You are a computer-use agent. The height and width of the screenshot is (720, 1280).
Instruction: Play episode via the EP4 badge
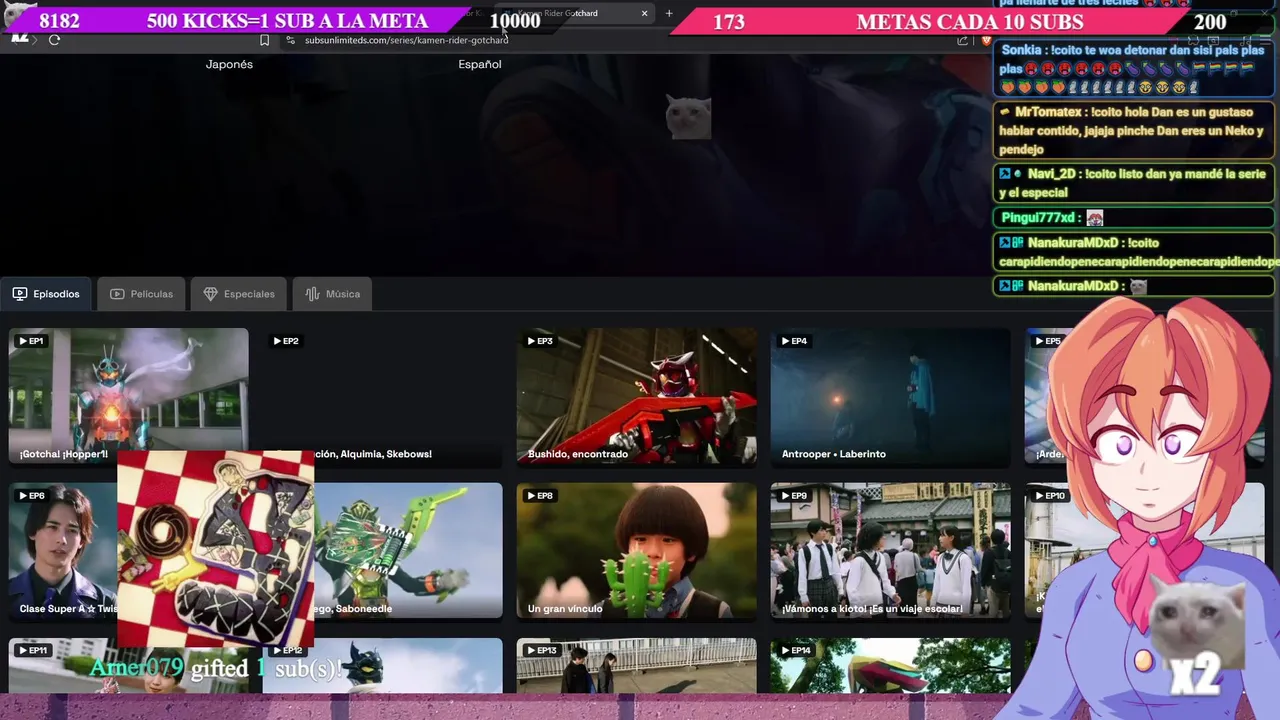coord(793,341)
